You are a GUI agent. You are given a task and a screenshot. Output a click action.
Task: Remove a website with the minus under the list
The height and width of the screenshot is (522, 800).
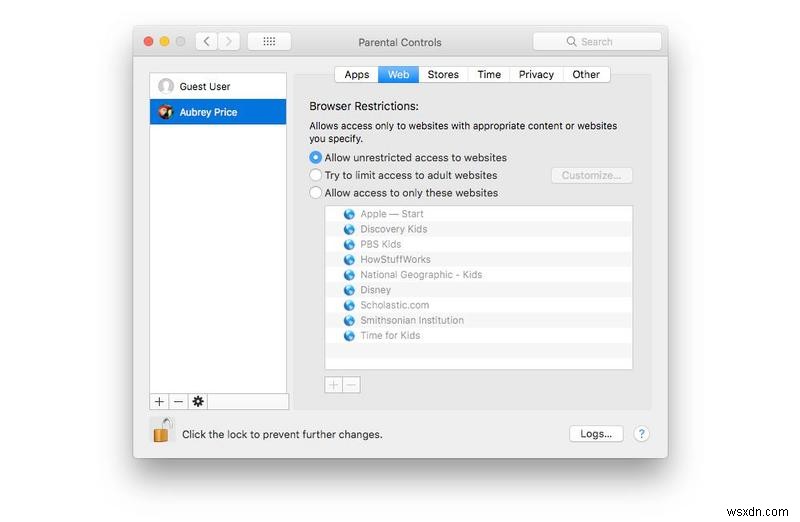352,384
